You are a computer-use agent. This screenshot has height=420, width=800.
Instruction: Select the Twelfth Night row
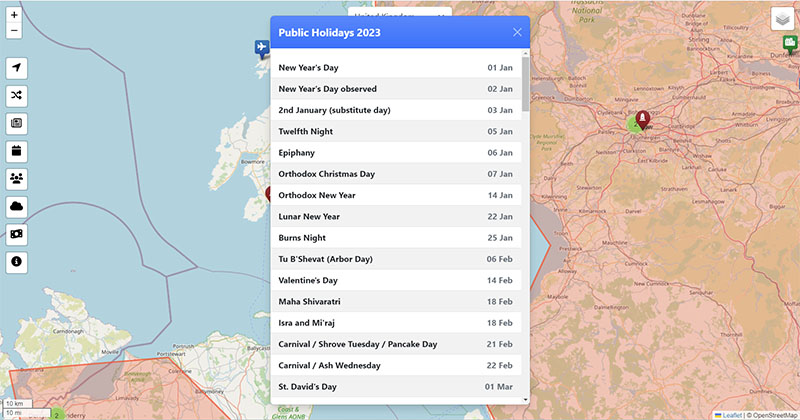click(396, 131)
